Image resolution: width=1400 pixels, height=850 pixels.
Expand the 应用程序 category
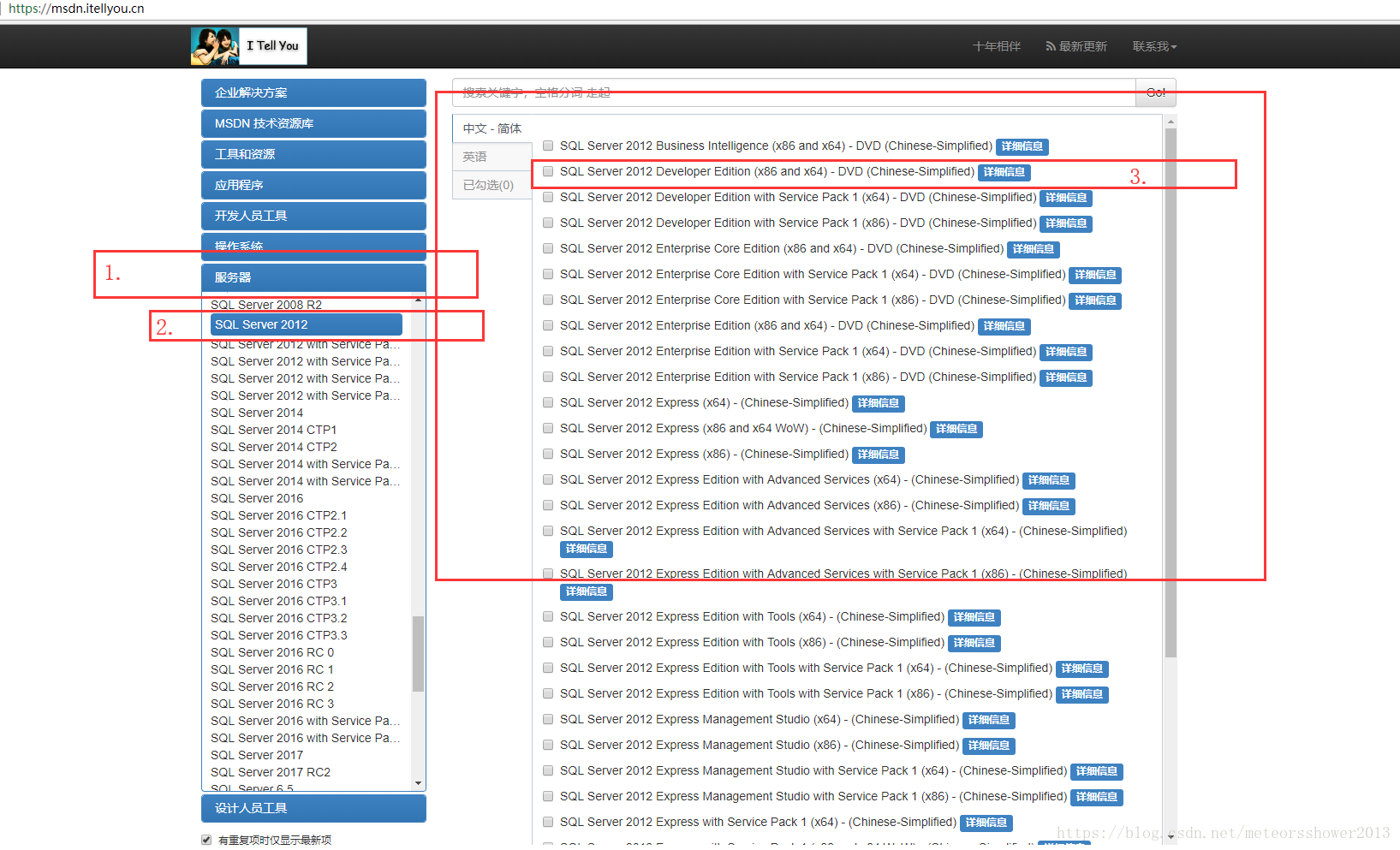tap(313, 185)
